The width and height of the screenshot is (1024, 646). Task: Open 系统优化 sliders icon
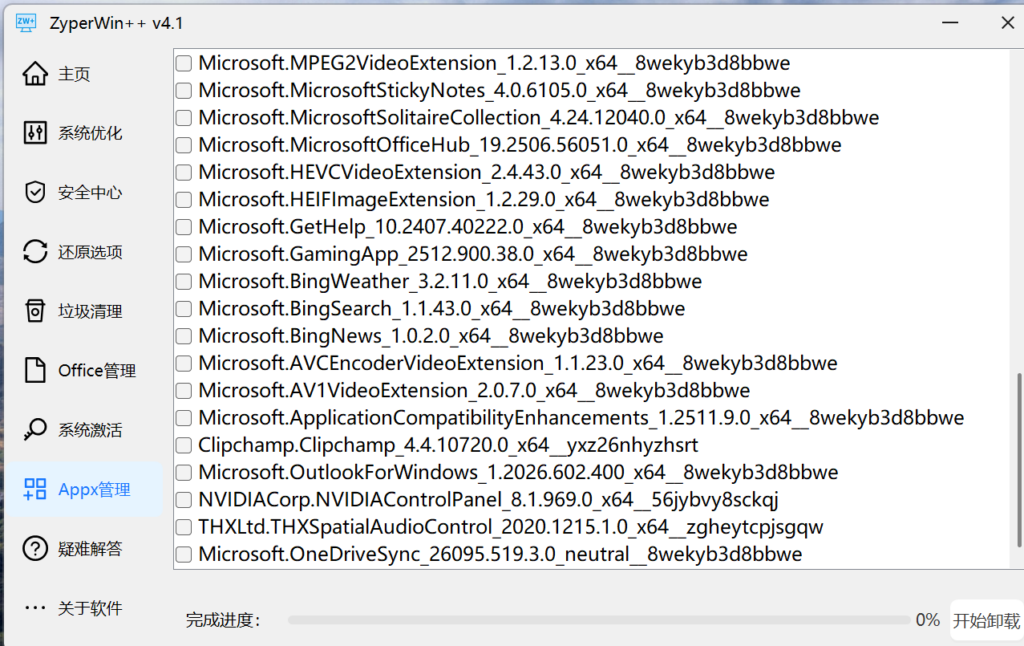pyautogui.click(x=35, y=133)
